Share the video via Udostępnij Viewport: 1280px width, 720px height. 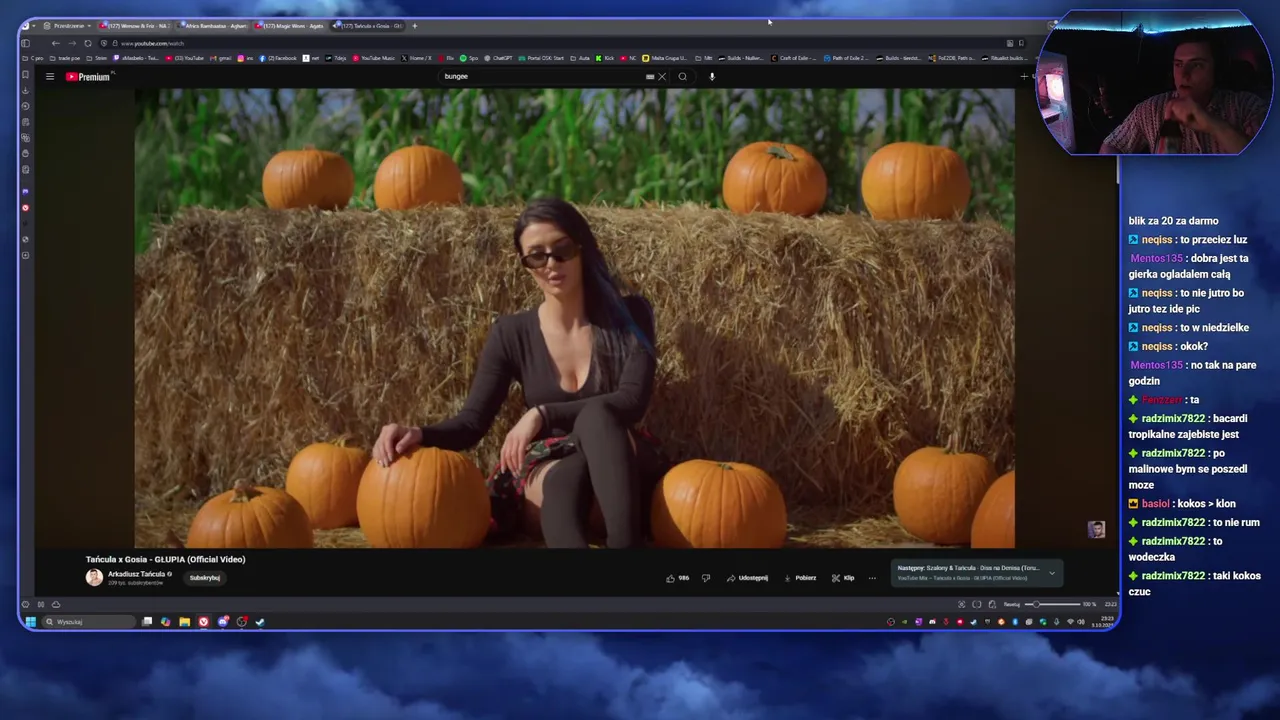747,578
